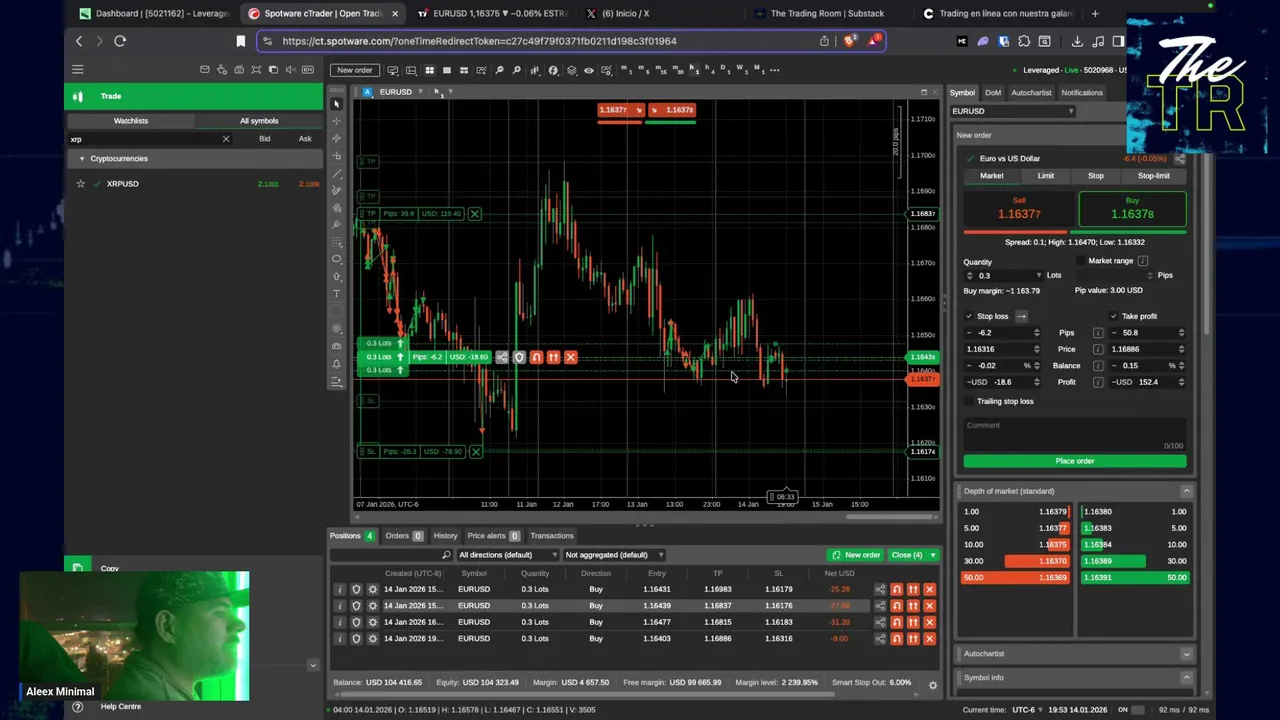Click the New order button in top toolbar
Image resolution: width=1280 pixels, height=720 pixels.
coord(355,70)
